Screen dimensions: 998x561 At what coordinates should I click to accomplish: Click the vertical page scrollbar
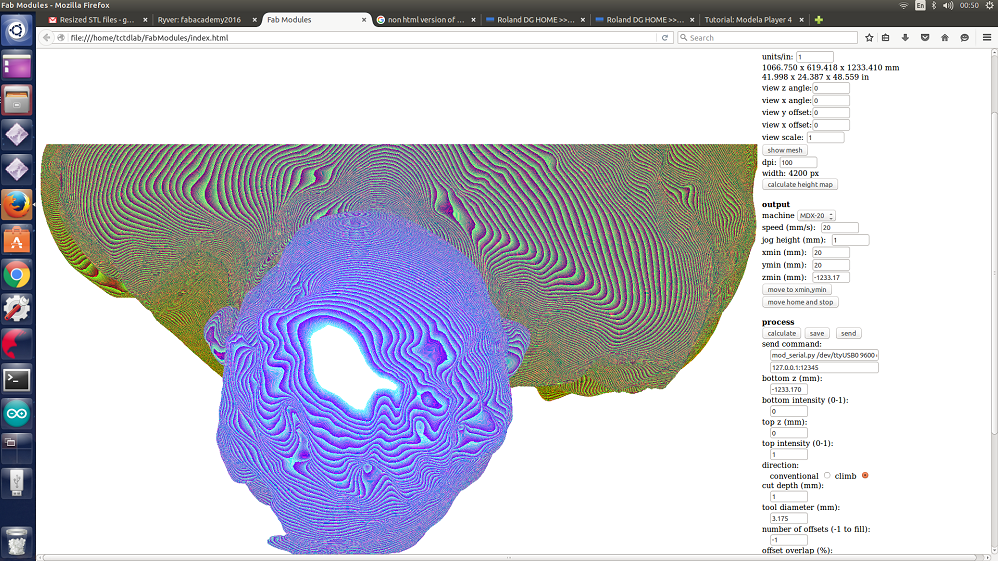coord(994,274)
